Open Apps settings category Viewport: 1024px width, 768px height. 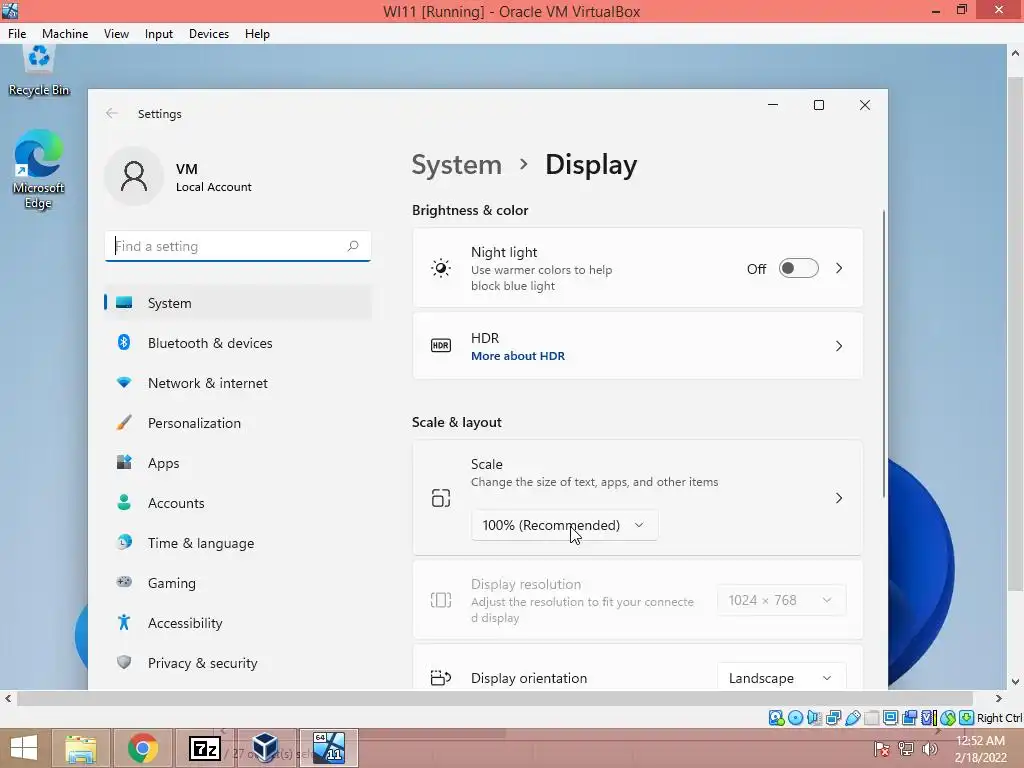point(238,463)
